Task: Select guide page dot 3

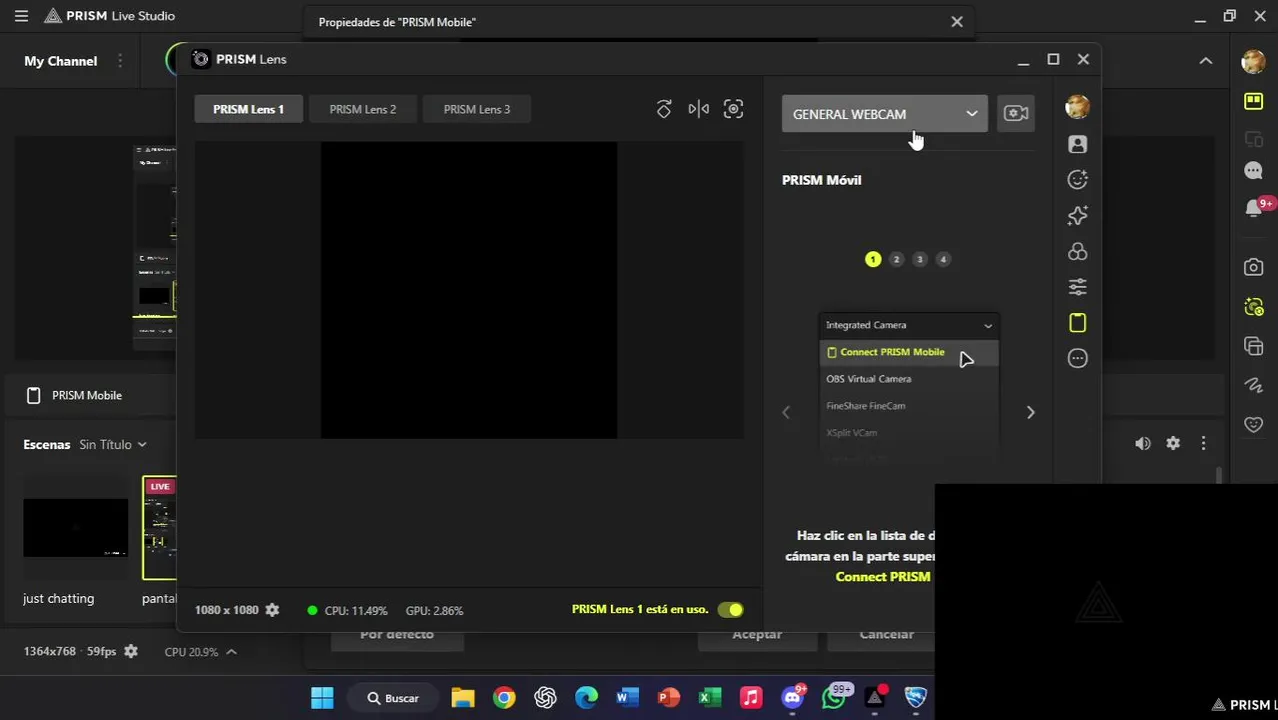Action: [919, 259]
